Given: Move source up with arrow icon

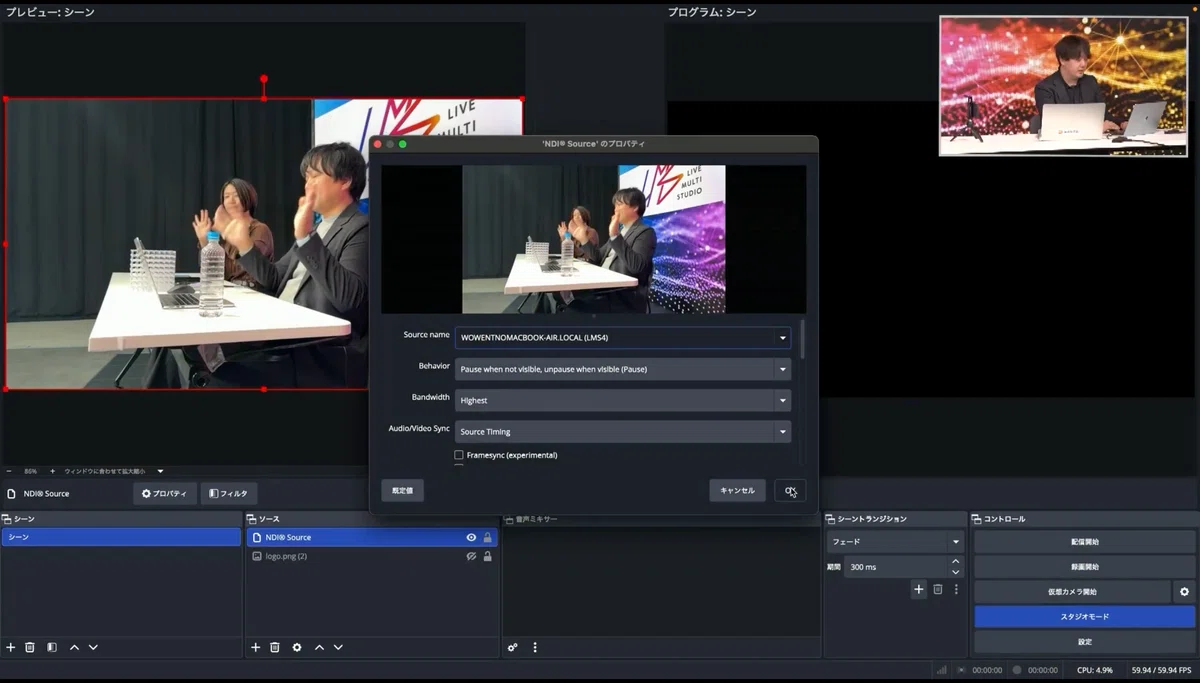Looking at the screenshot, I should pos(319,647).
